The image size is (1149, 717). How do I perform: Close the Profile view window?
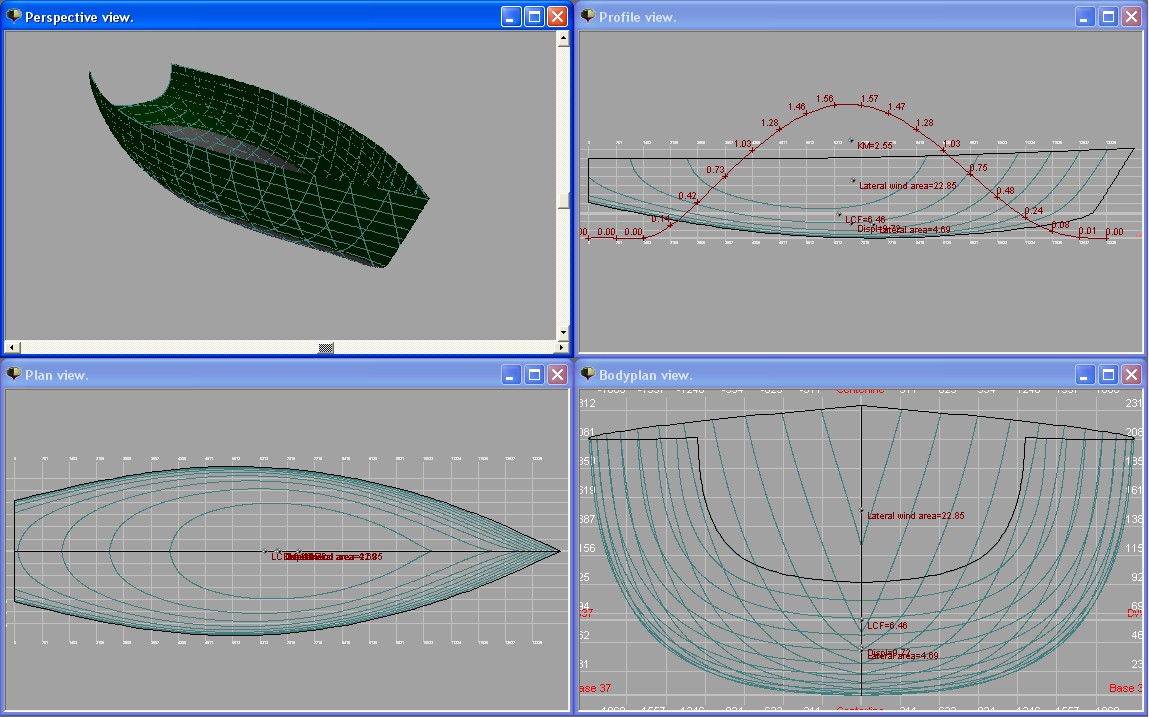point(1131,17)
